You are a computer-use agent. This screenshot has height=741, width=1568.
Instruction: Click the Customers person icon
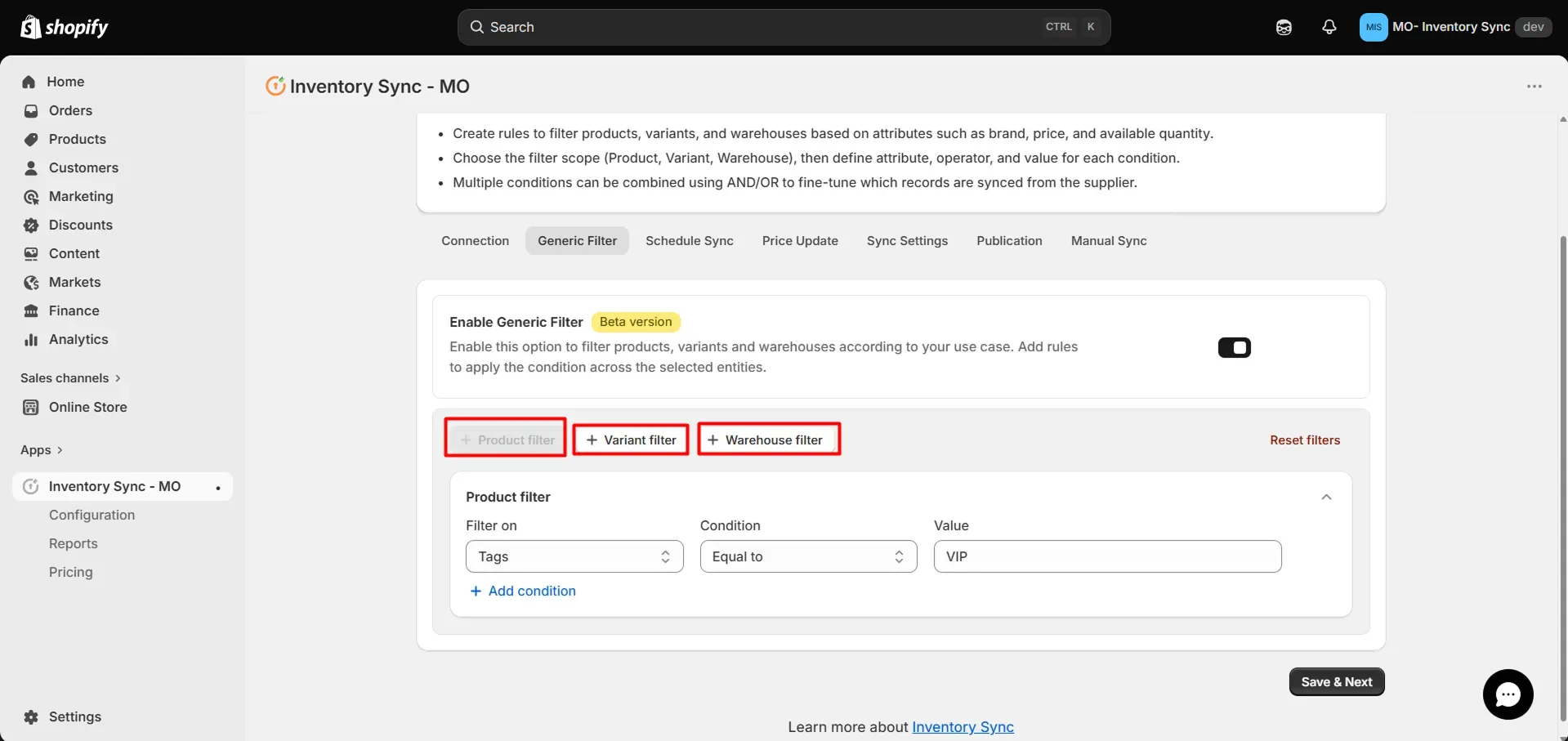31,167
